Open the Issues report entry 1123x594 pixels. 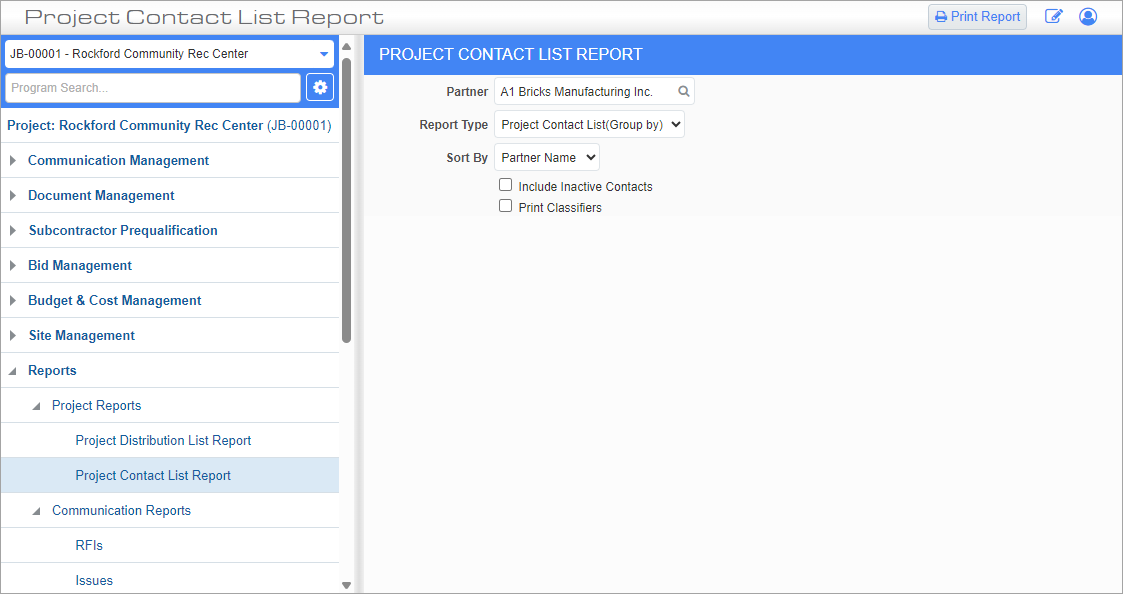coord(94,580)
